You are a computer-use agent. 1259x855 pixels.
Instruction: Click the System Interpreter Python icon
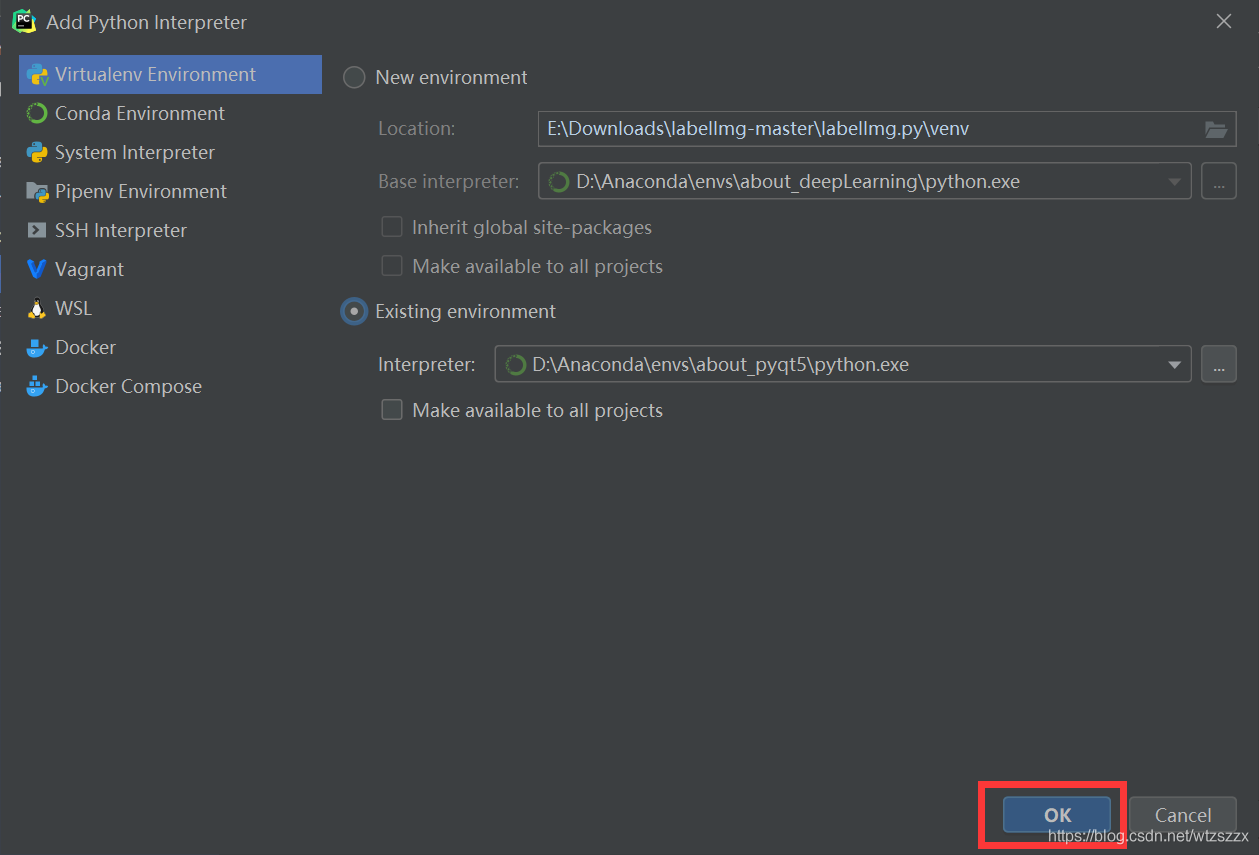click(x=37, y=153)
